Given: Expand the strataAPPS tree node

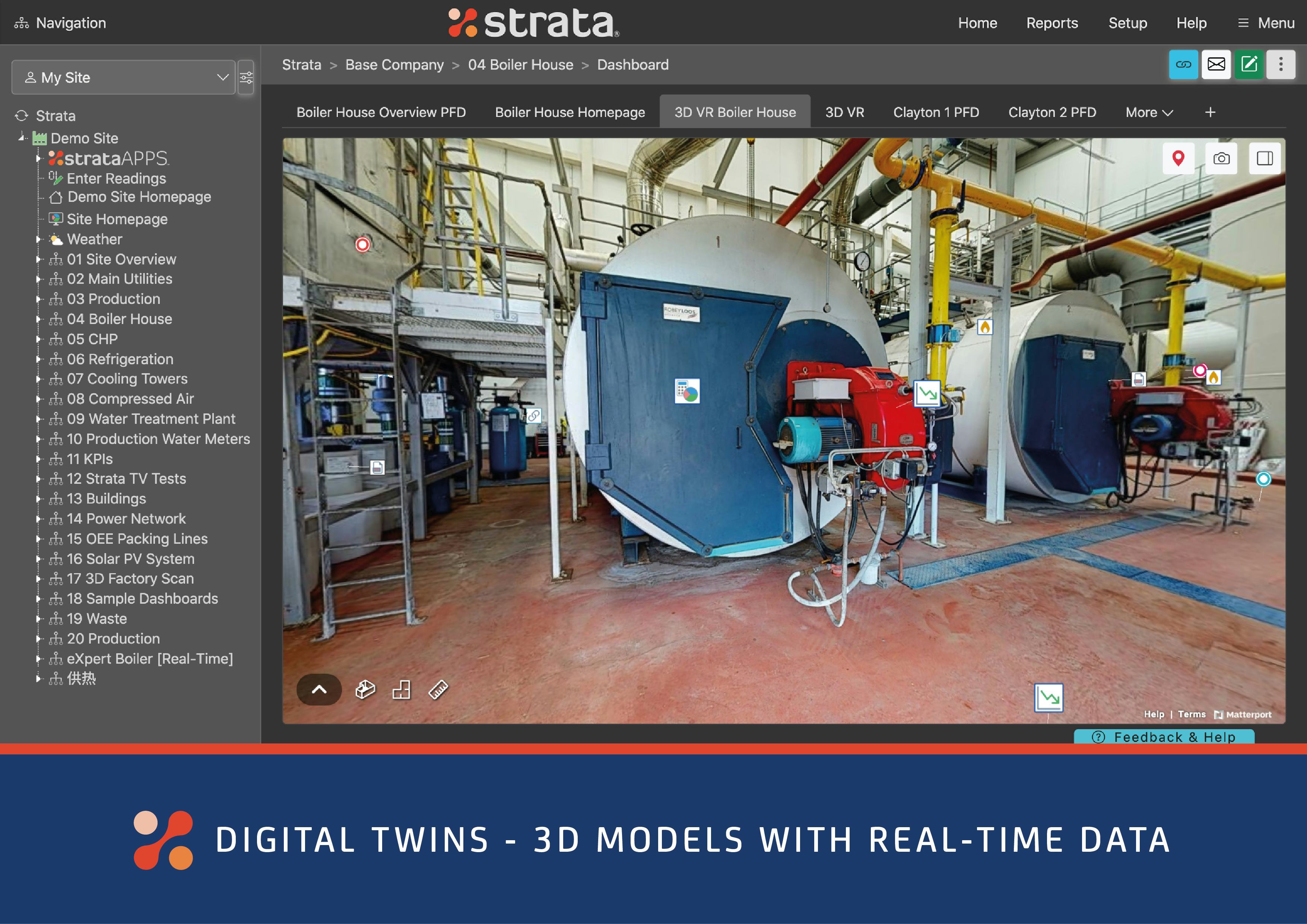Looking at the screenshot, I should [39, 158].
